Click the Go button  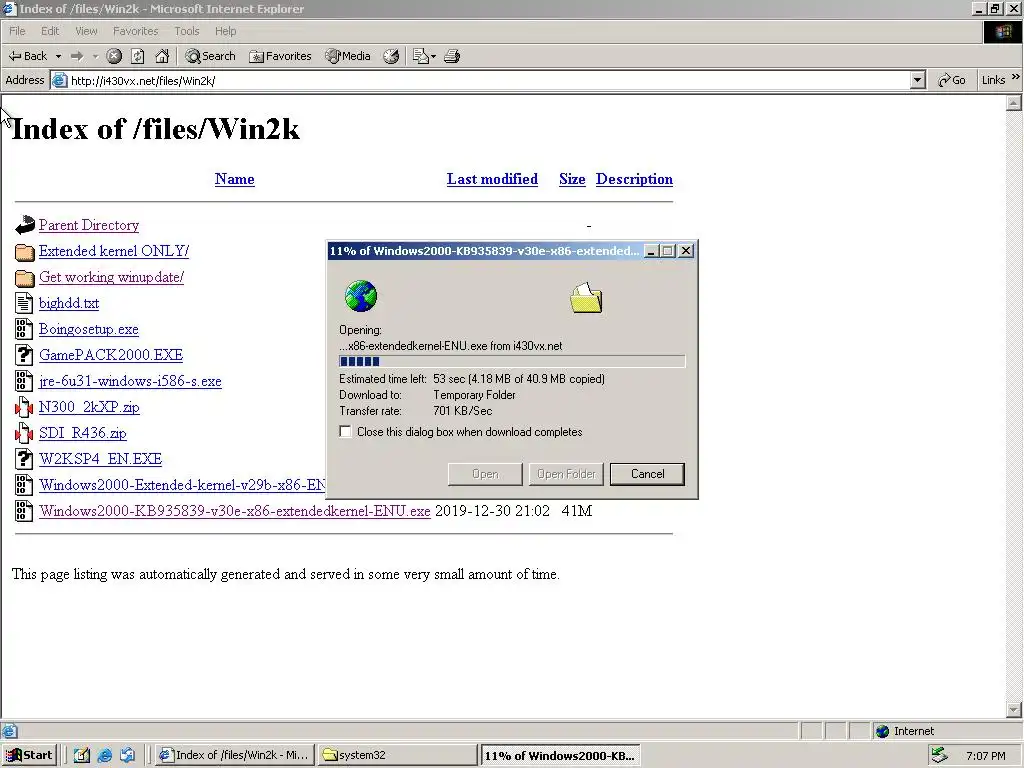pyautogui.click(x=952, y=80)
